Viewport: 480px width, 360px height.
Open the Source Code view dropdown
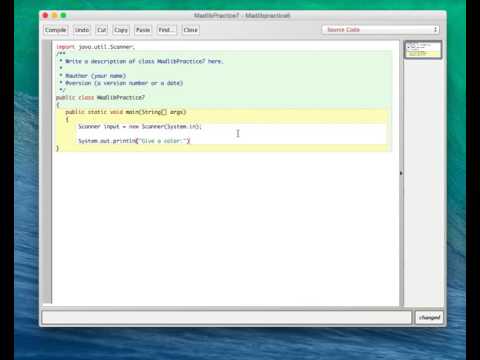381,30
